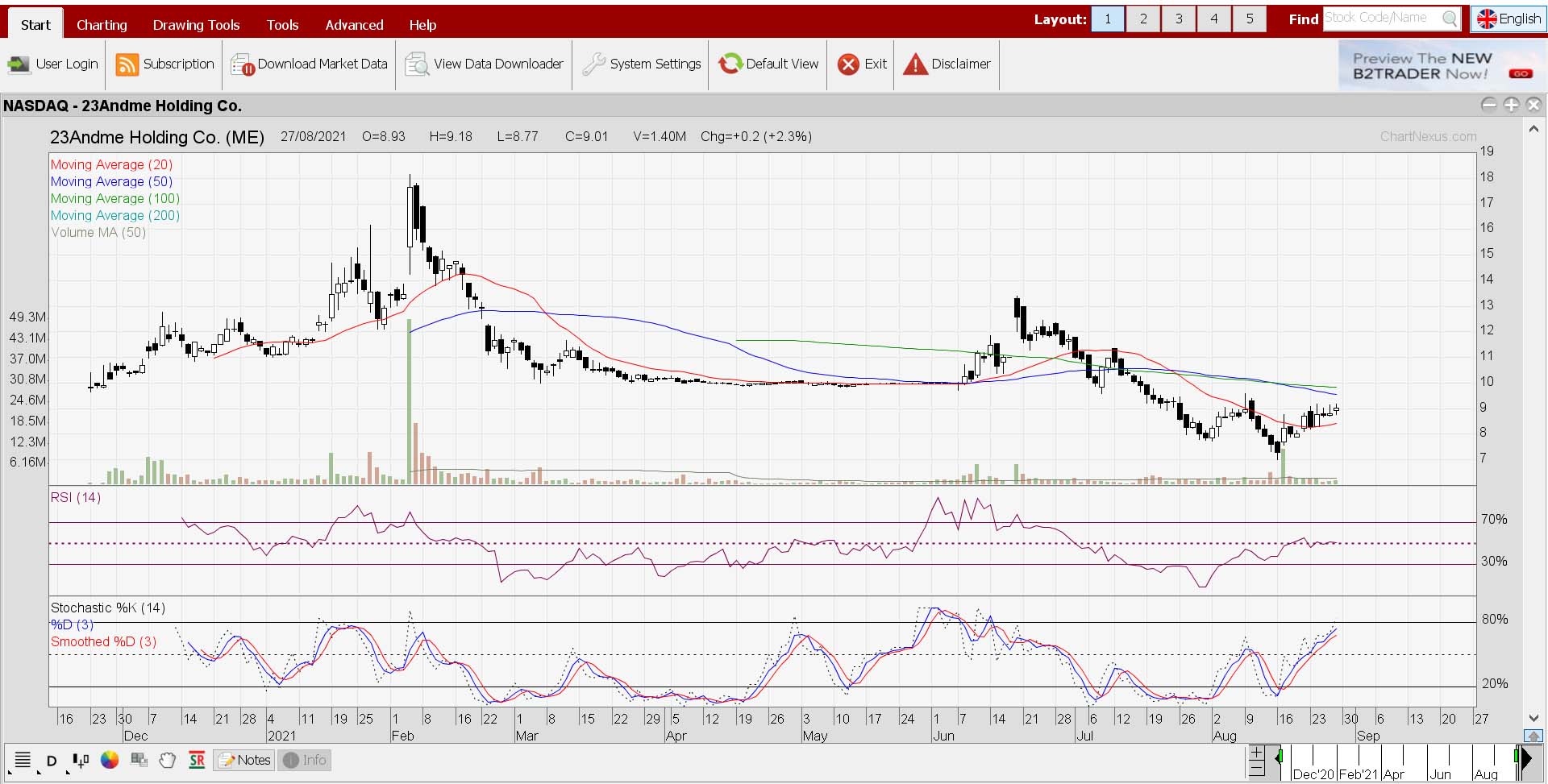Close the chart panel
Screen dimensions: 1548x784
tap(1533, 105)
